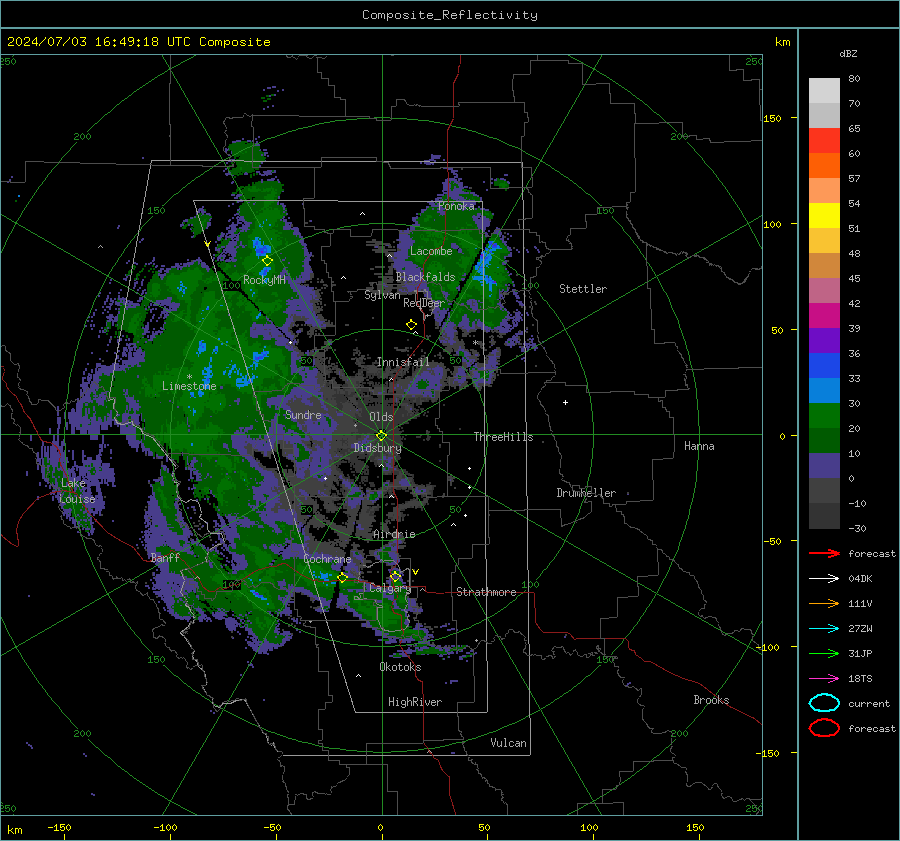900x841 pixels.
Task: Click the yellow diamond marker above RockyMH
Action: (x=267, y=261)
